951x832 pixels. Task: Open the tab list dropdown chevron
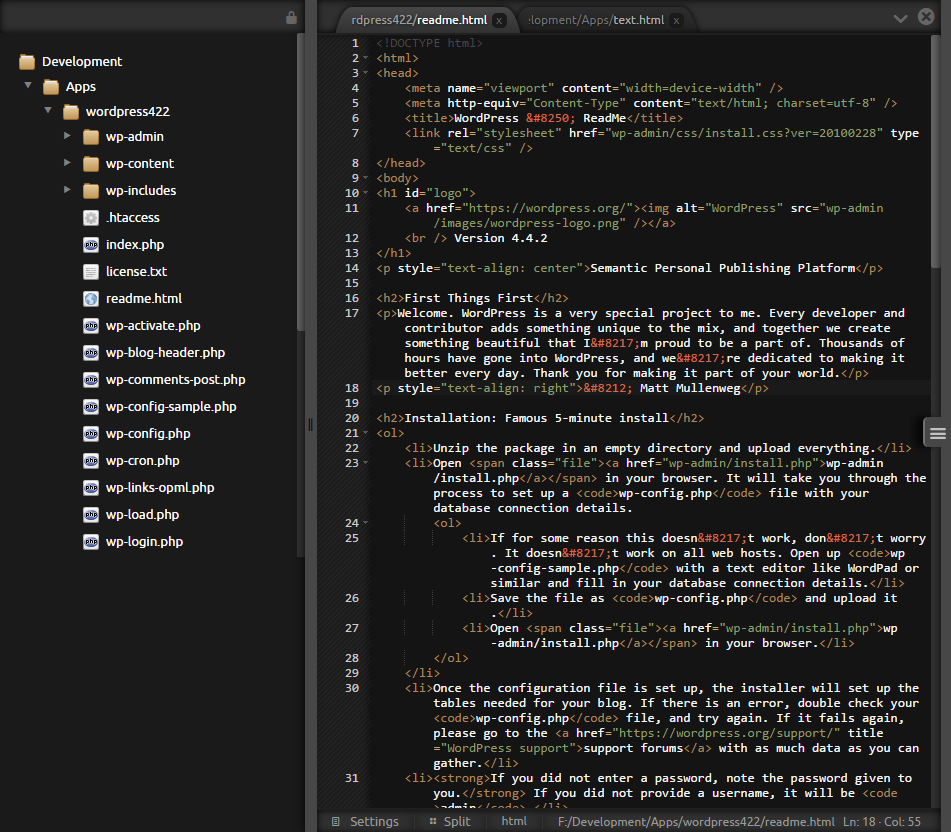click(900, 18)
